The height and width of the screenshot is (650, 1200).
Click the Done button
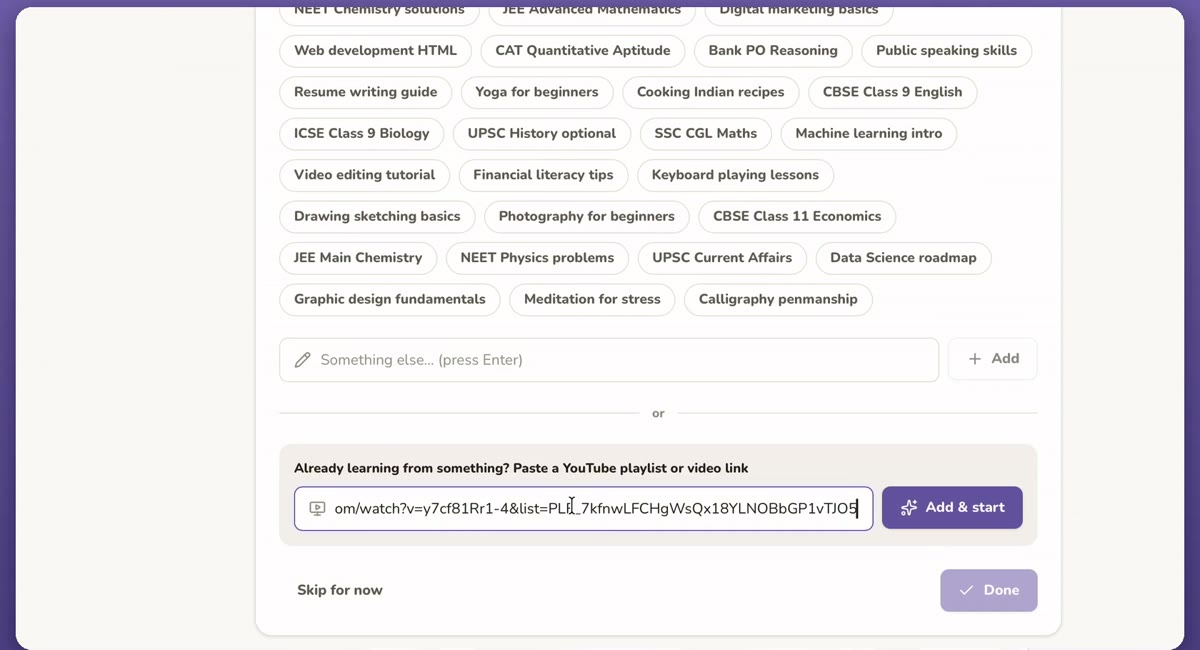(x=988, y=590)
